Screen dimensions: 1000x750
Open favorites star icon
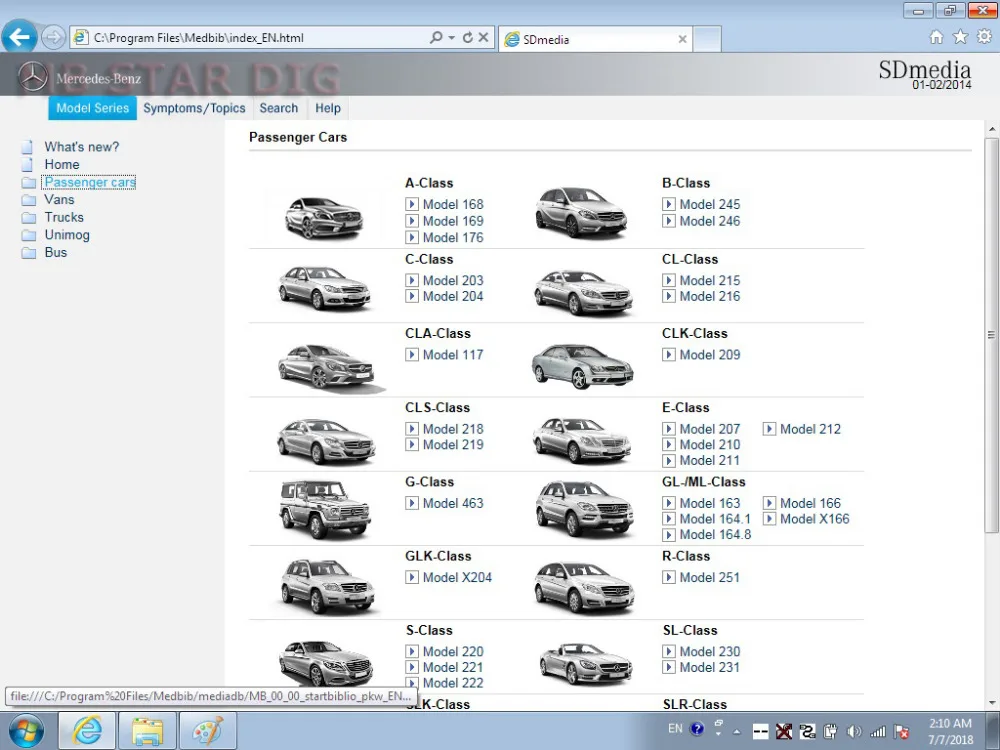960,36
